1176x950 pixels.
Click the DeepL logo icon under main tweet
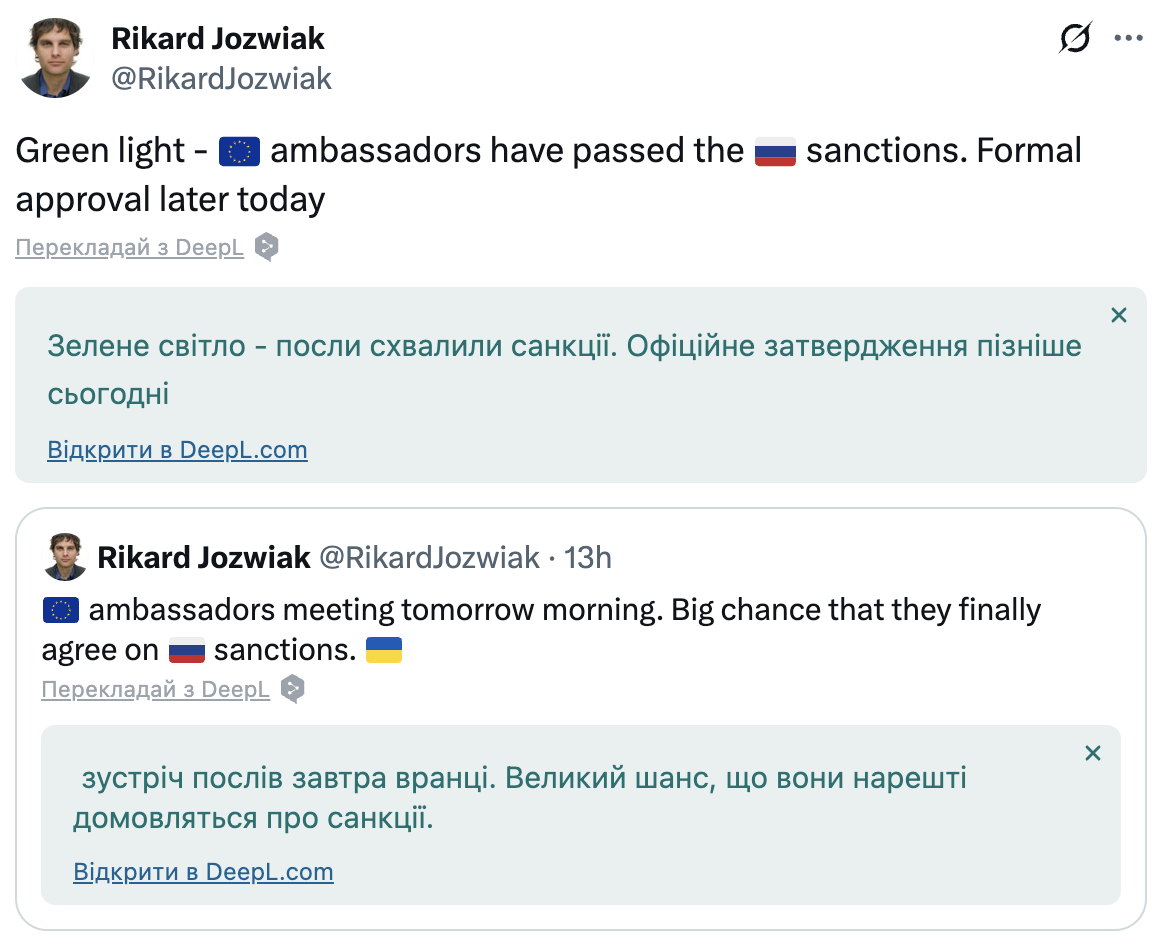click(x=266, y=247)
